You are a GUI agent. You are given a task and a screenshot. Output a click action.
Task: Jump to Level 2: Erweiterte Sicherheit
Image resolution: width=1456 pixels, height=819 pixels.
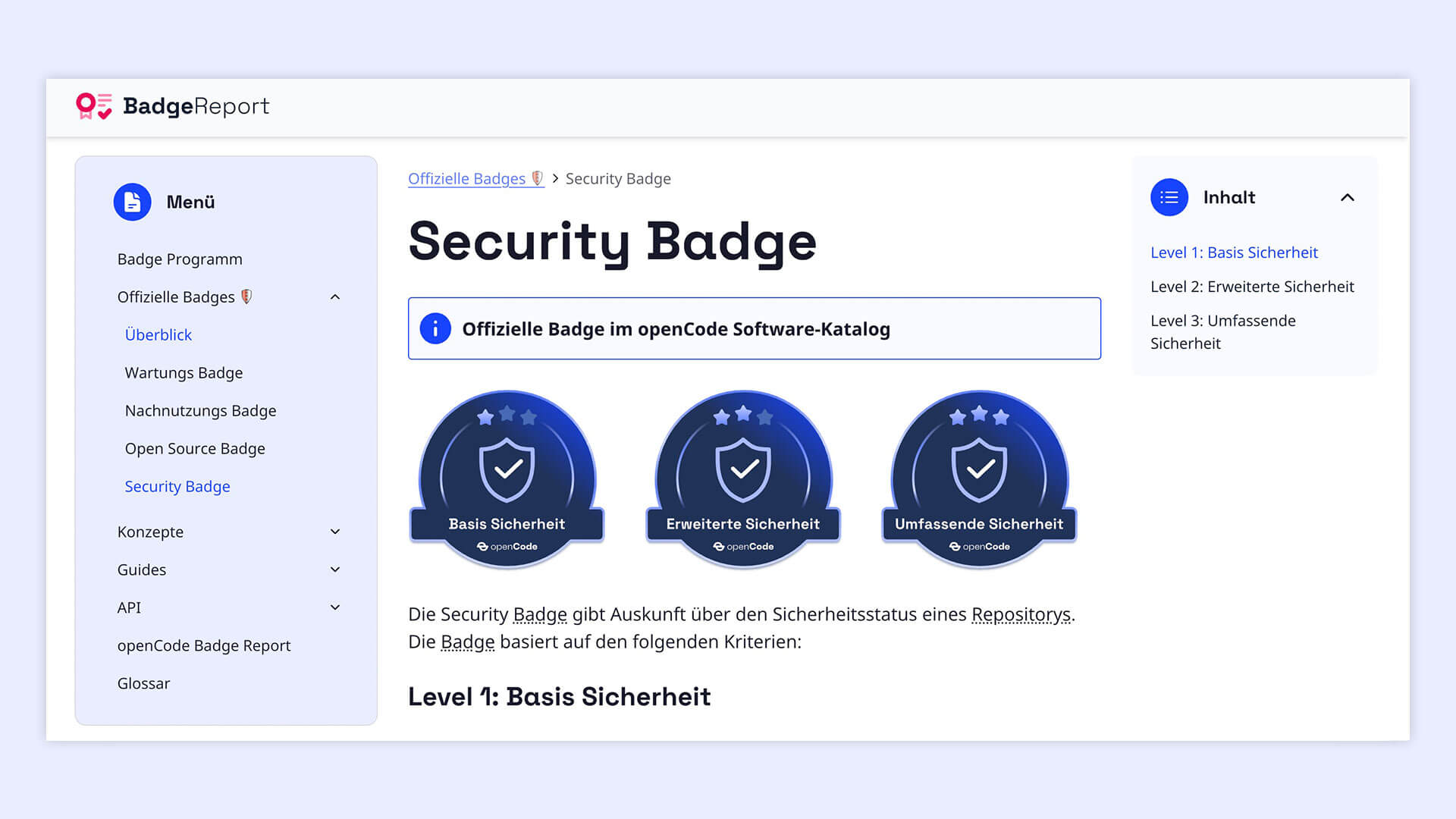1251,287
